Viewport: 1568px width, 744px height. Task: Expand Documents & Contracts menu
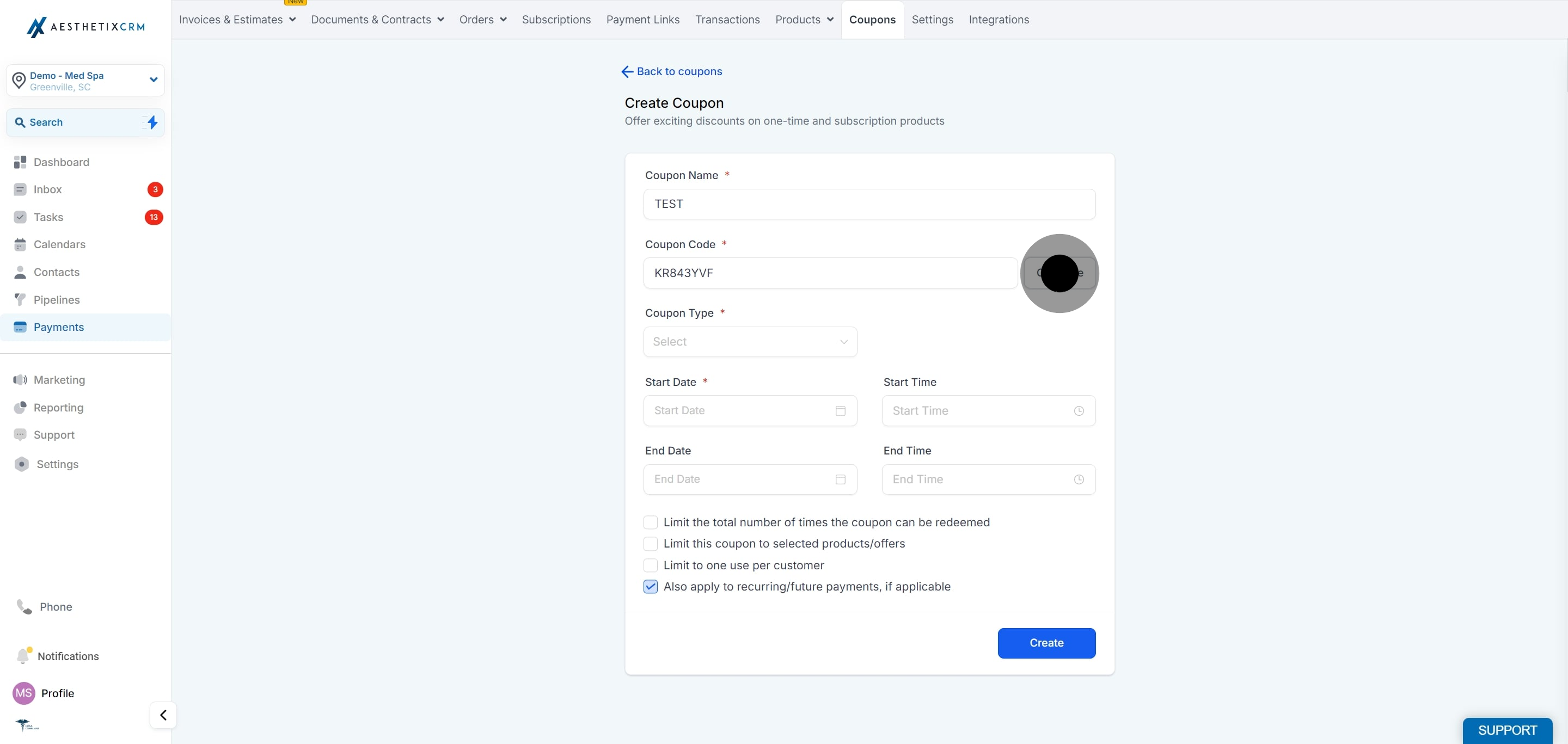(x=377, y=20)
